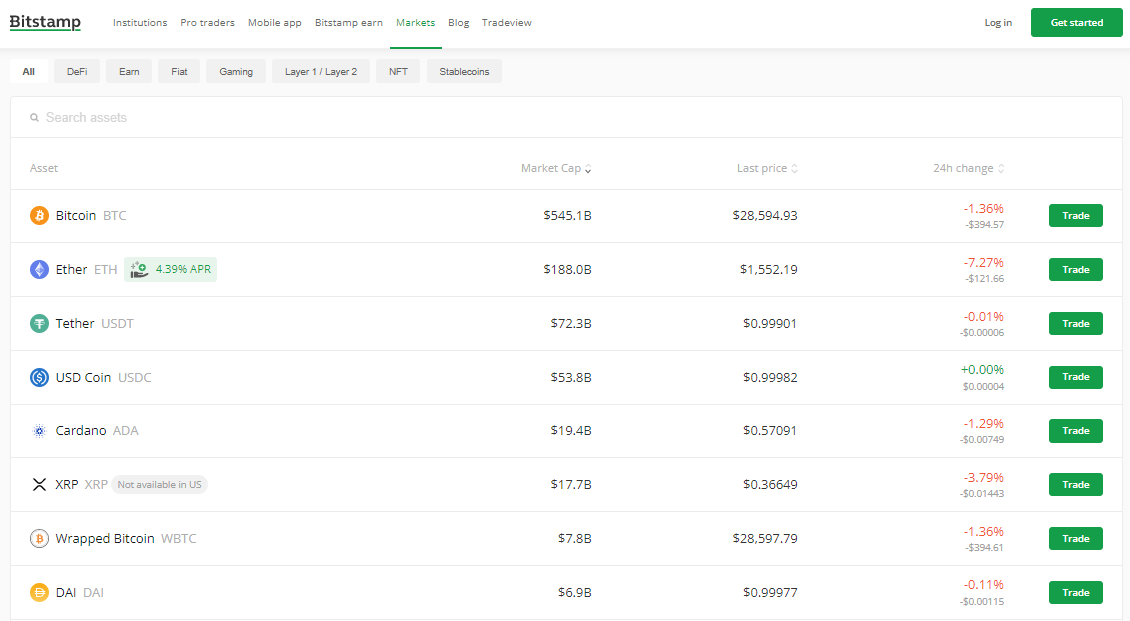Click the Not available in US badge

click(159, 485)
